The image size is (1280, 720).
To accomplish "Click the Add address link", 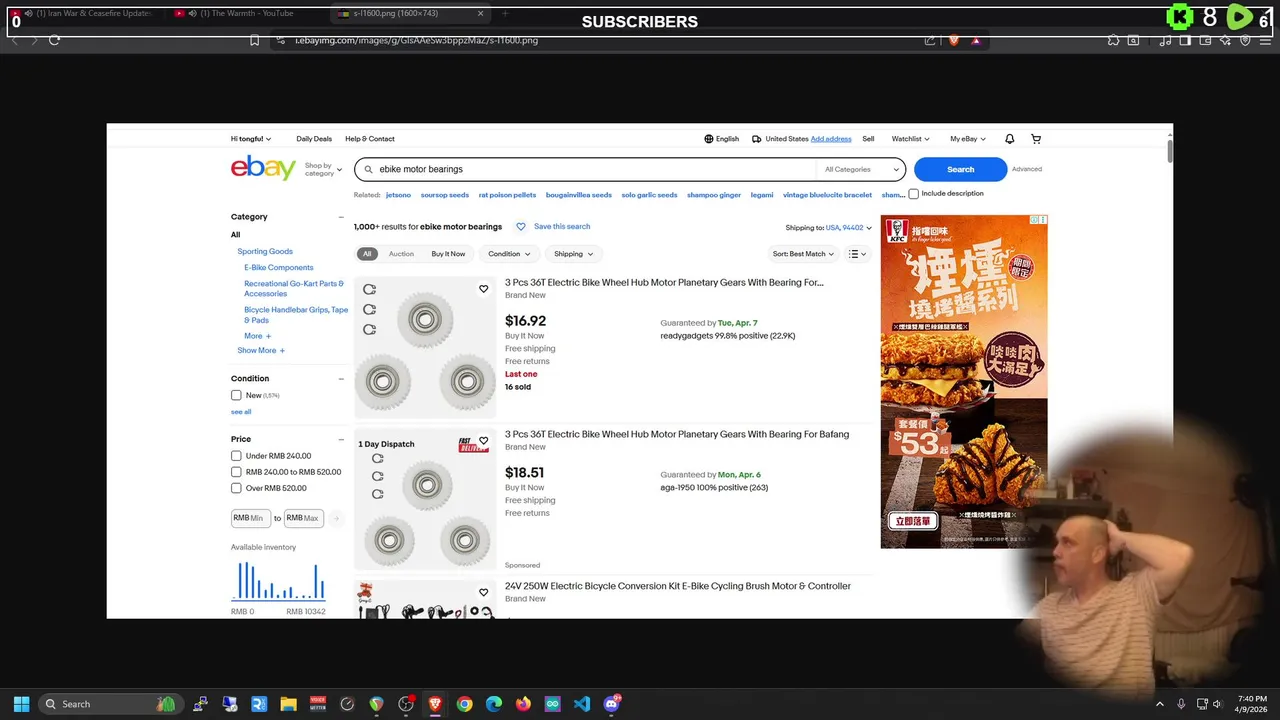I will pyautogui.click(x=831, y=139).
